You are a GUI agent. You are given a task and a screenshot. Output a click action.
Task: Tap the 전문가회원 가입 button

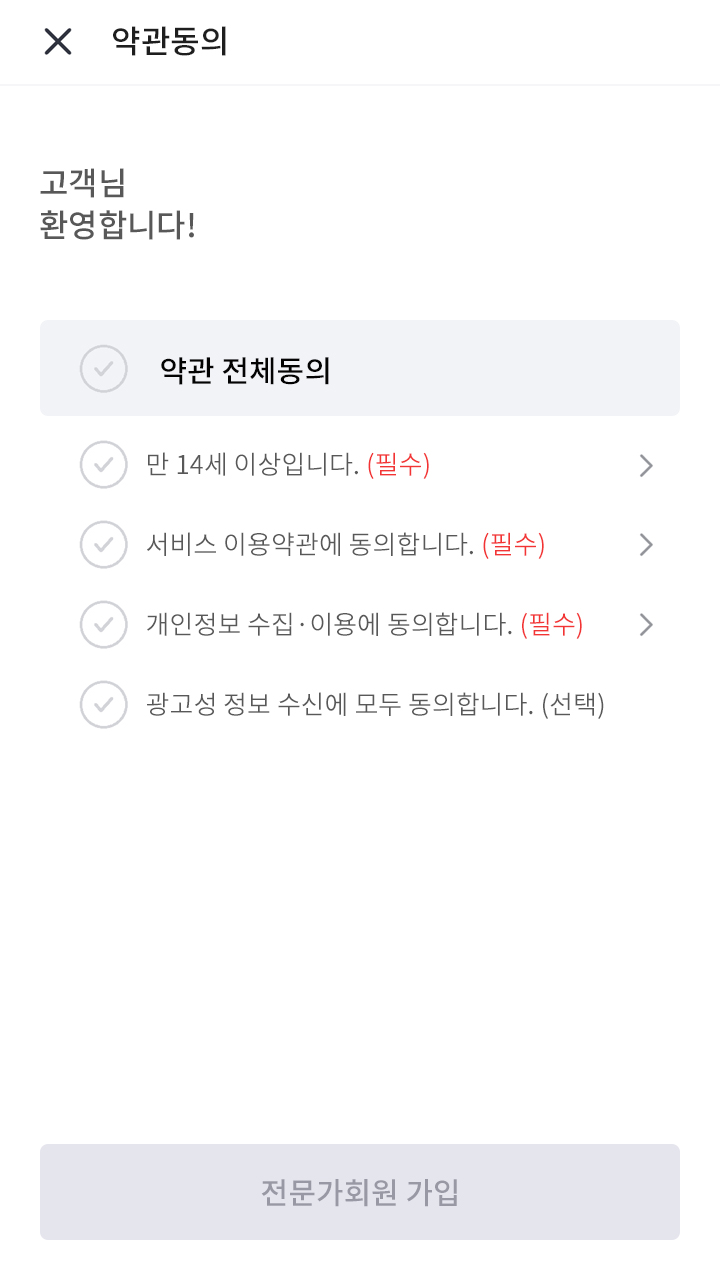pyautogui.click(x=360, y=1192)
